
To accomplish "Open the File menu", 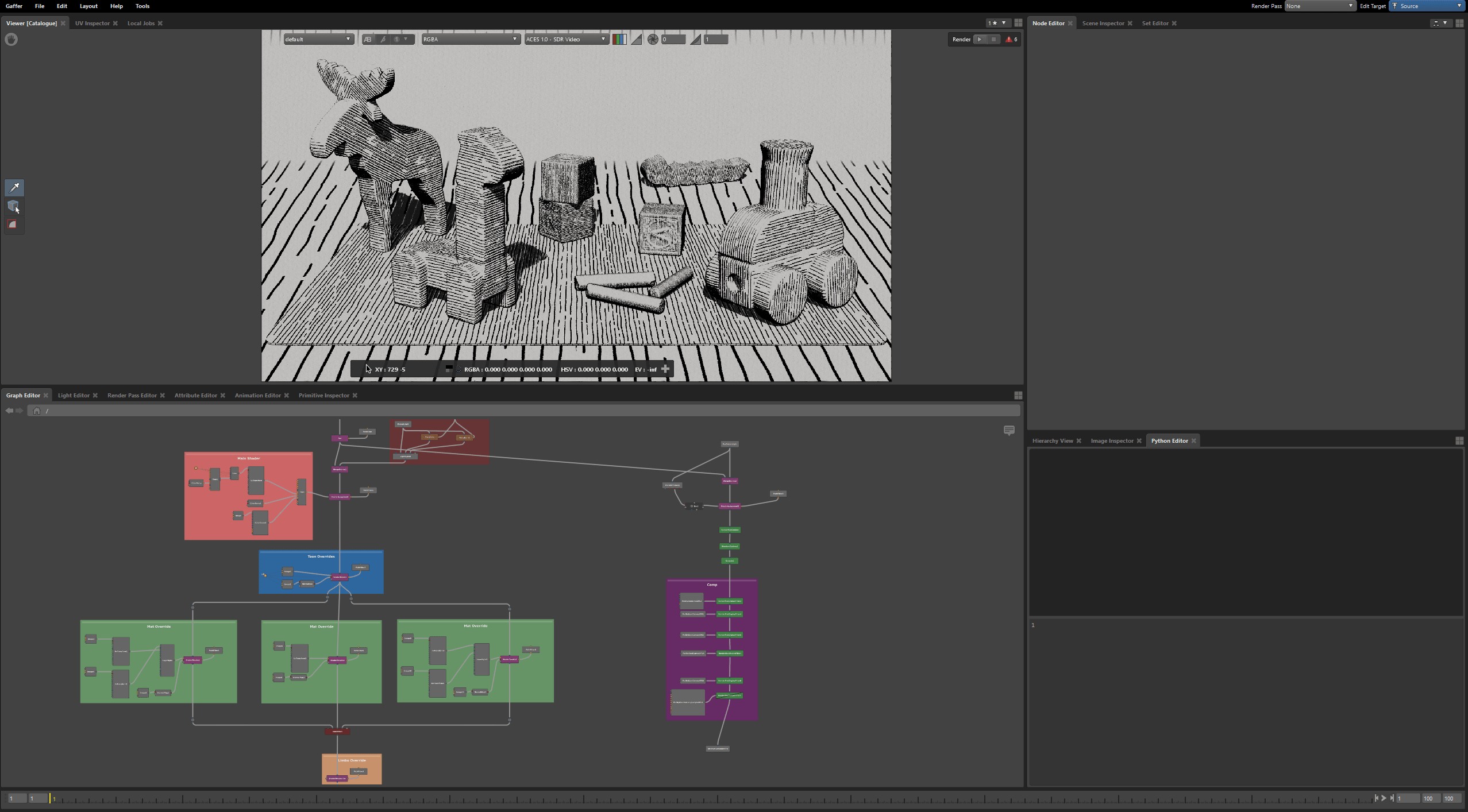I will (x=40, y=6).
